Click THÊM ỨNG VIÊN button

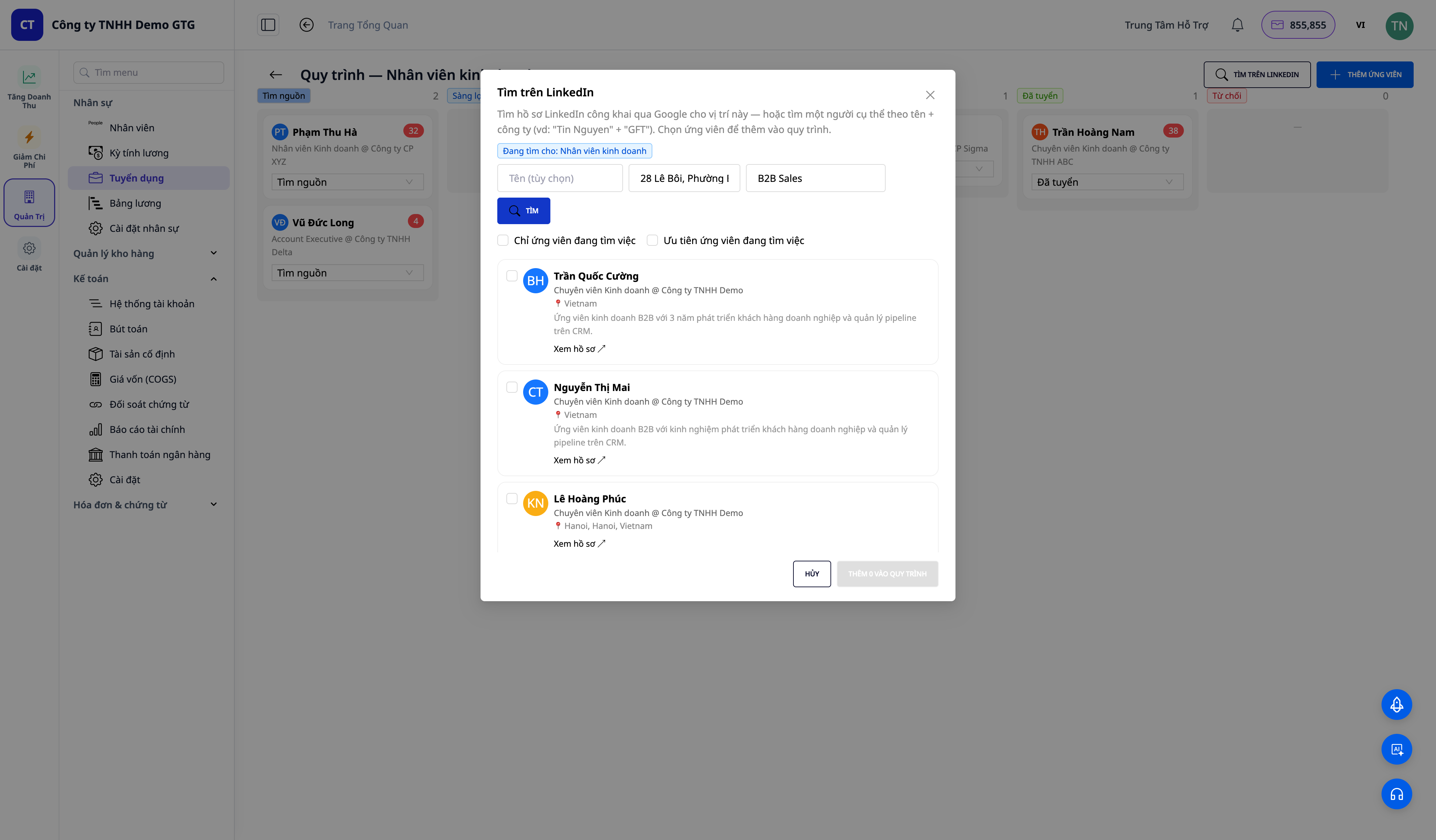pyautogui.click(x=1364, y=75)
